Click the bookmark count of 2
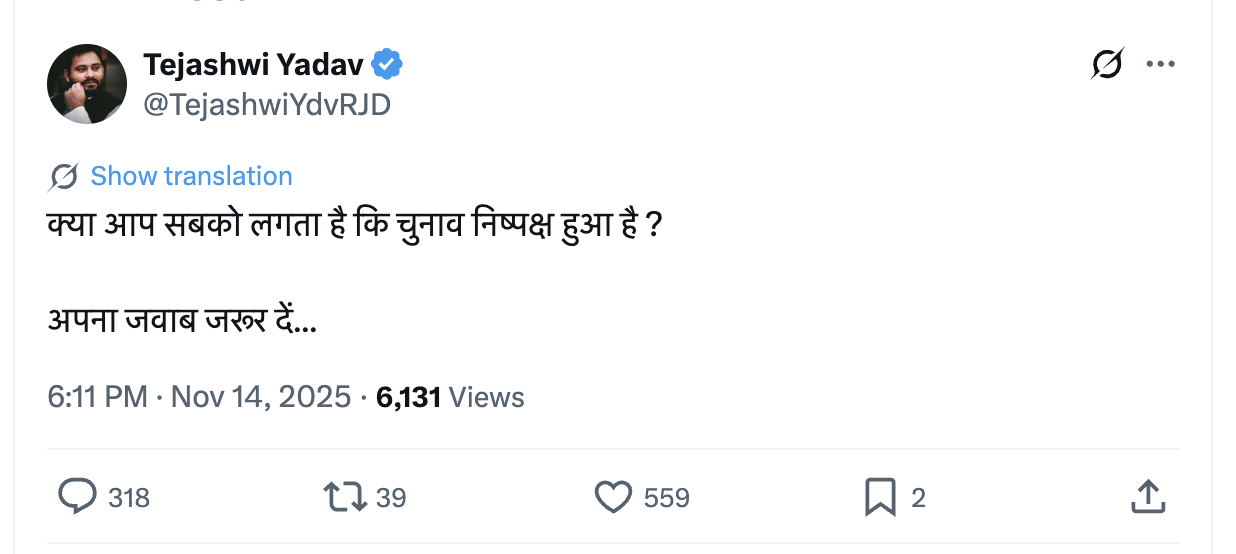The image size is (1236, 554). tap(918, 498)
